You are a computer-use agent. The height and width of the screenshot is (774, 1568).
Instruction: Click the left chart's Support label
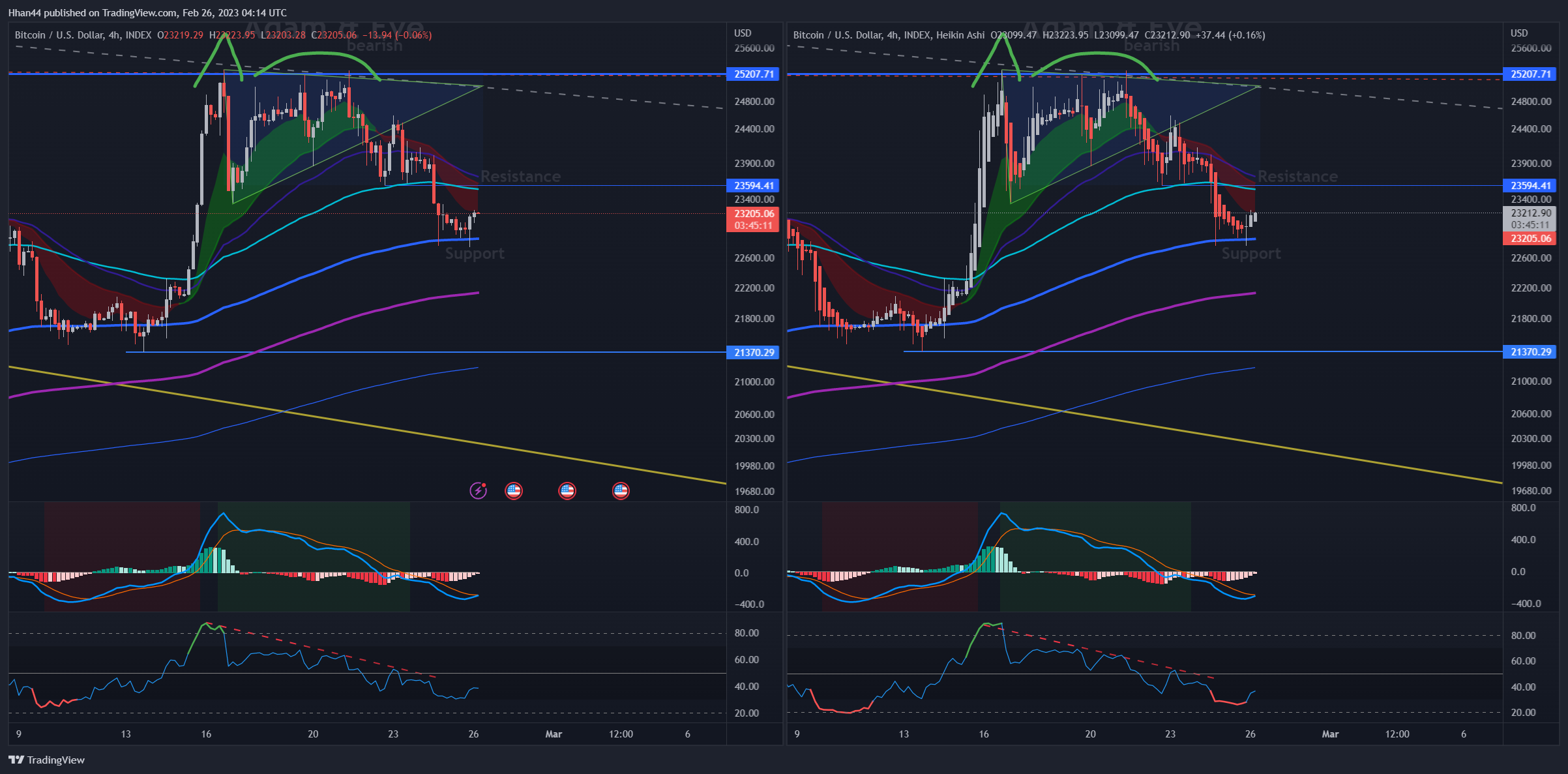(x=475, y=254)
